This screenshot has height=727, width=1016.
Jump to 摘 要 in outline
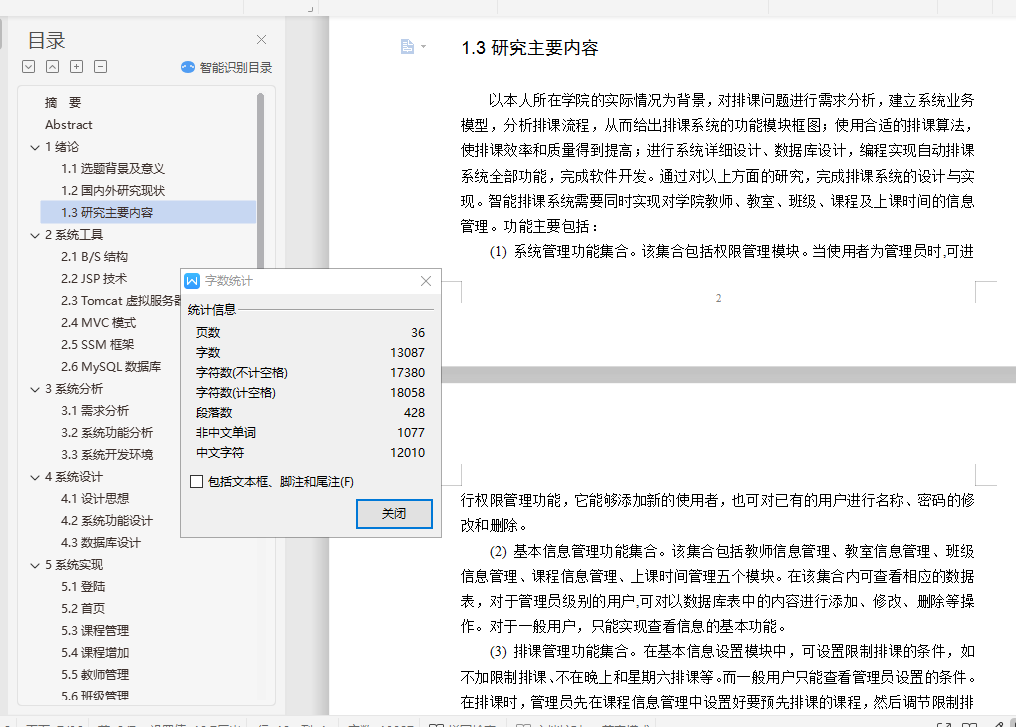point(63,102)
